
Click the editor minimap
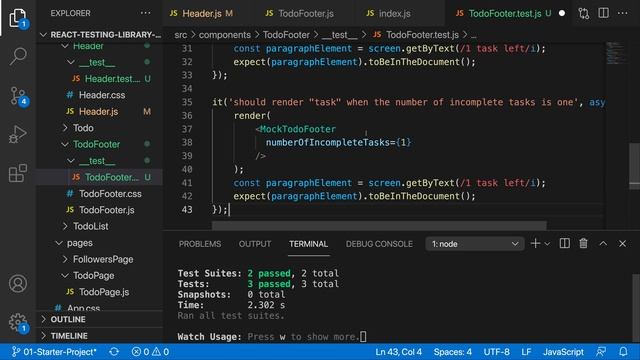(x=616, y=53)
